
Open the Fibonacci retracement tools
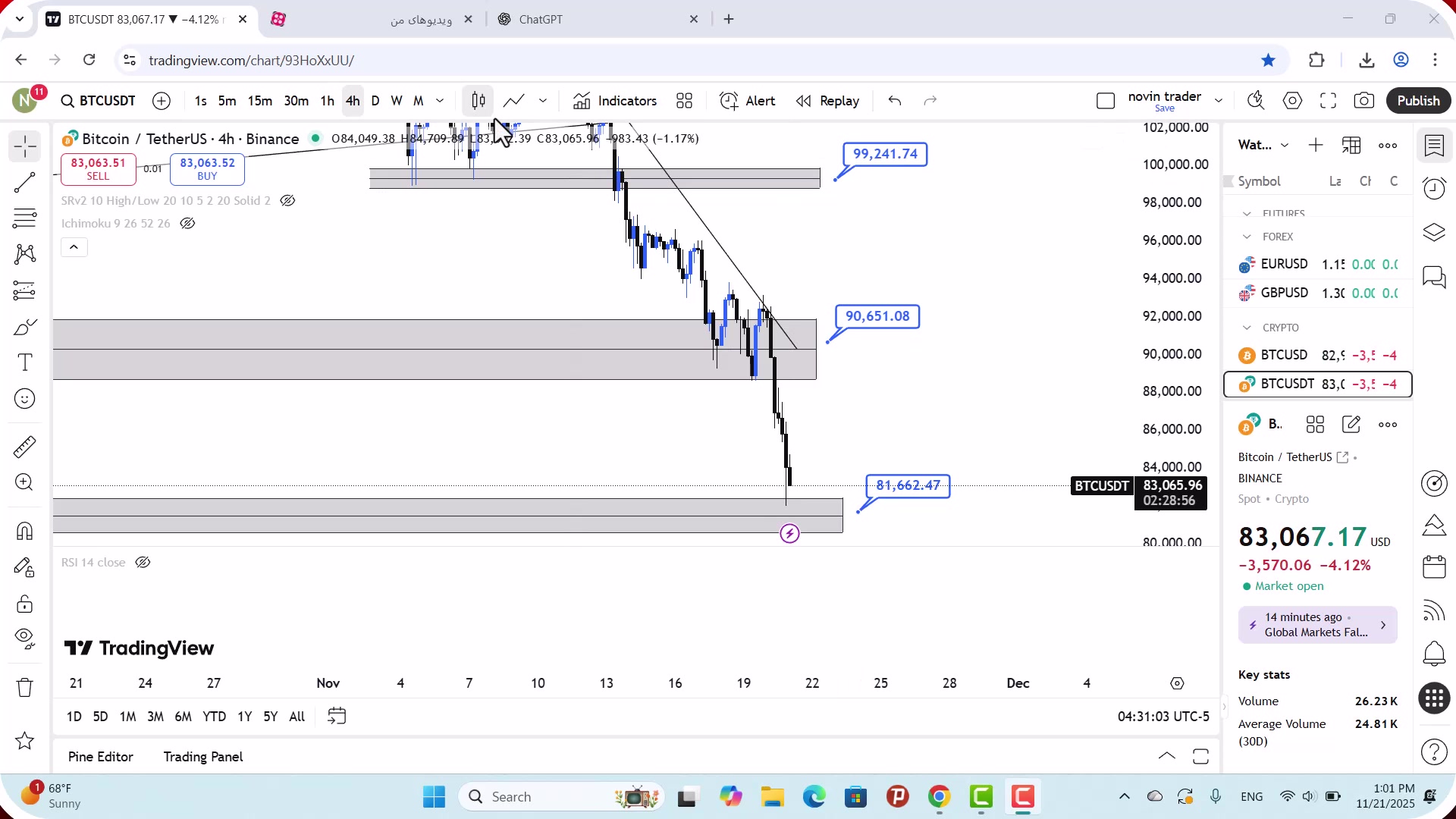pos(25,218)
